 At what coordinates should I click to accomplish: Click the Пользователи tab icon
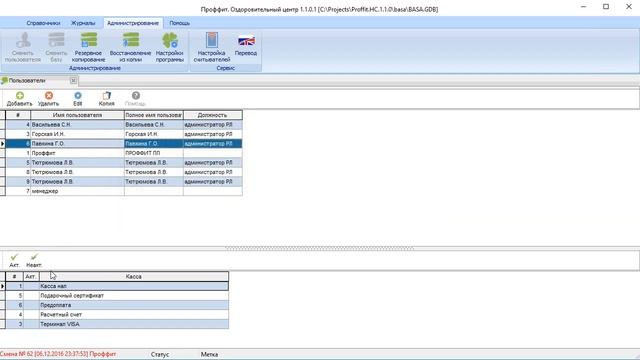coord(4,80)
